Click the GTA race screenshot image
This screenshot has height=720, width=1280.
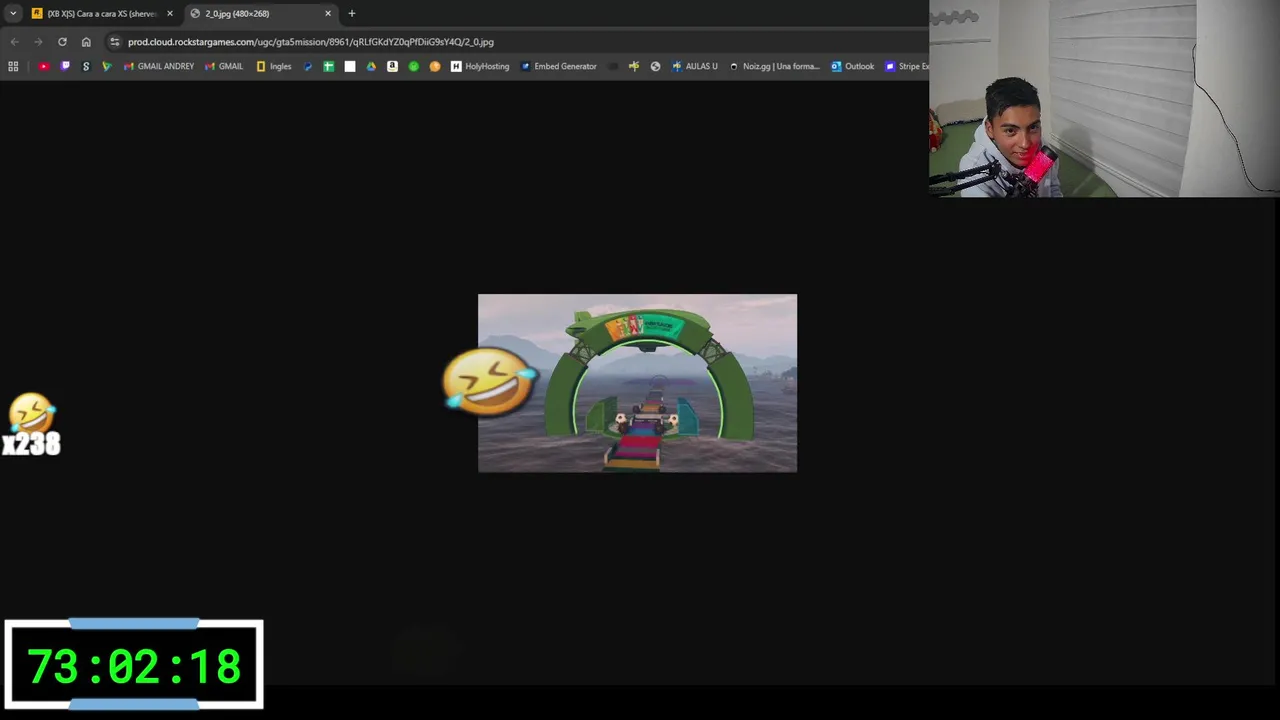coord(637,383)
